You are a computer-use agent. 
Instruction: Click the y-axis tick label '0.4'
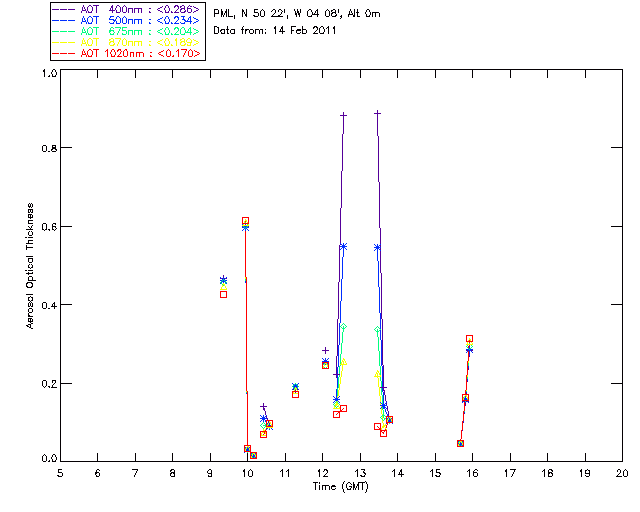[x=49, y=305]
